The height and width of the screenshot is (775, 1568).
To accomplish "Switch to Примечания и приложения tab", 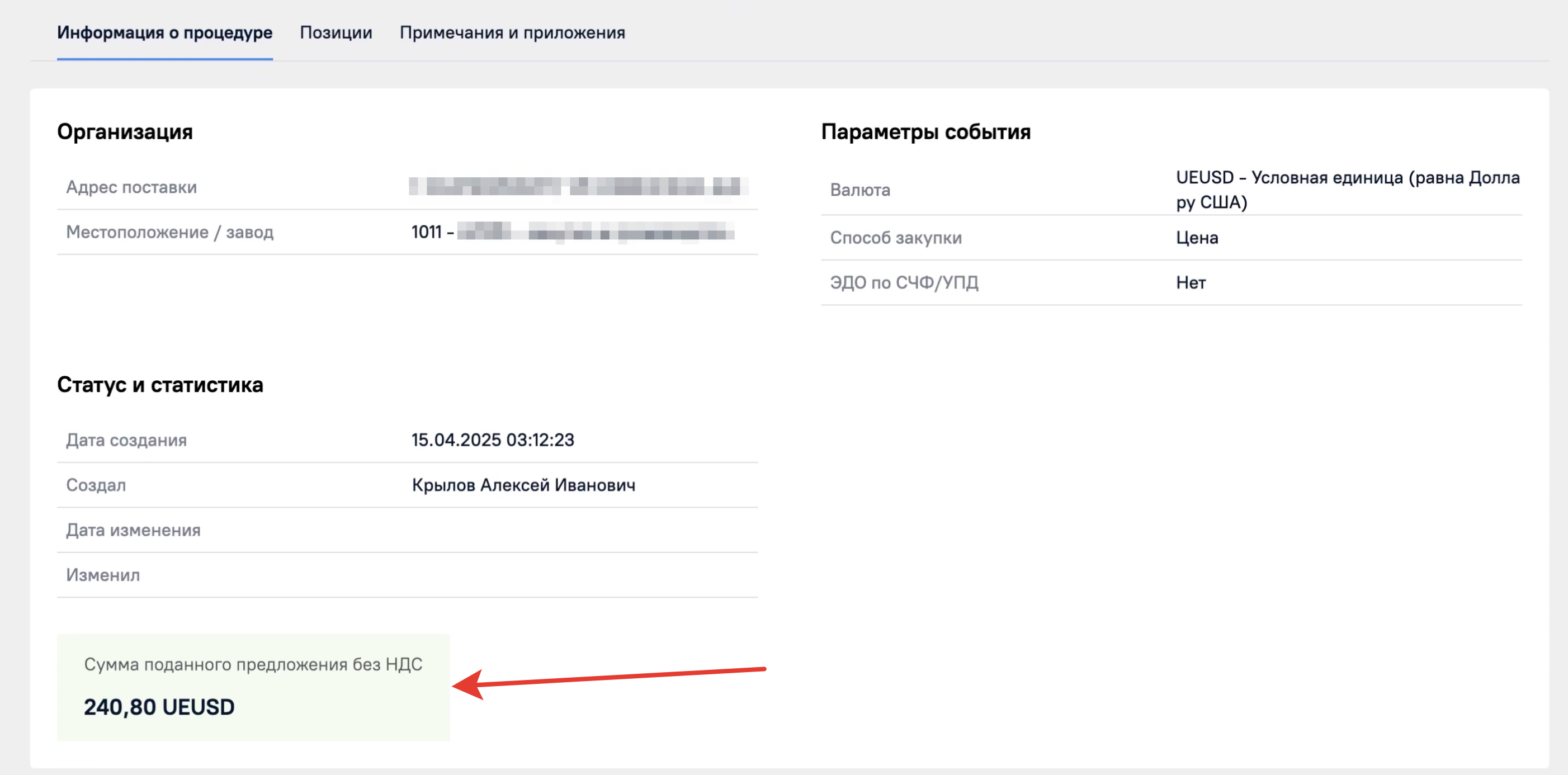I will [512, 32].
